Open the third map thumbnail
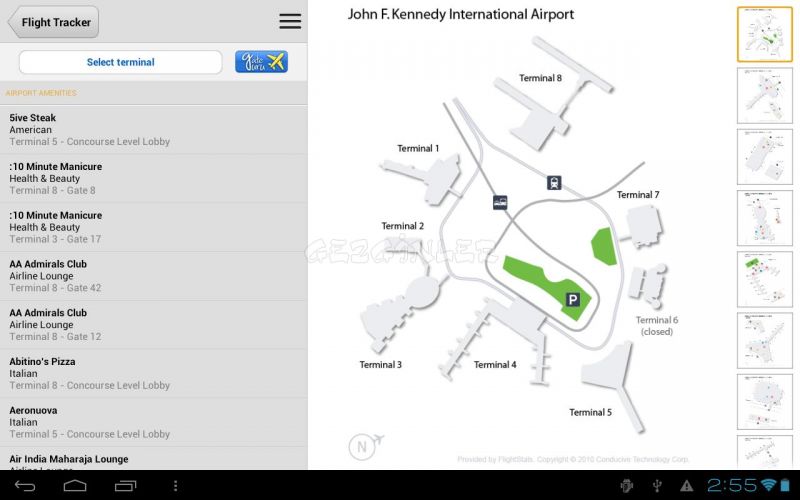This screenshot has height=500, width=800. (x=765, y=157)
